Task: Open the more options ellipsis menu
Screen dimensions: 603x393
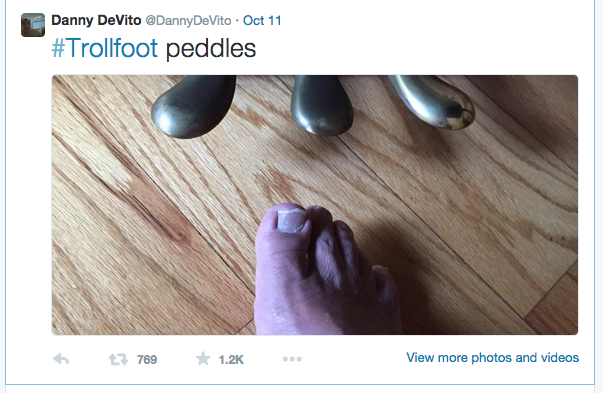Action: click(292, 359)
